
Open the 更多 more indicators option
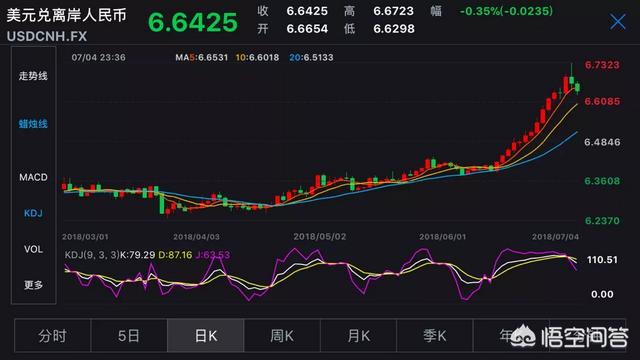[33, 285]
